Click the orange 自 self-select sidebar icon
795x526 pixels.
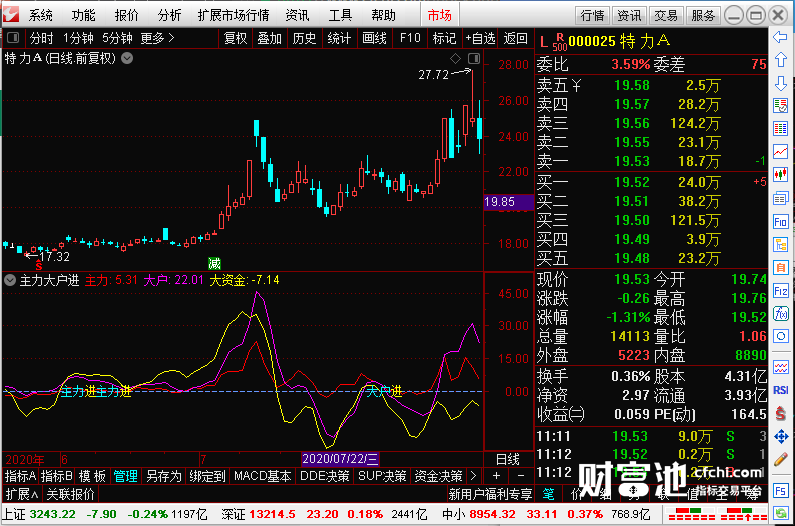click(x=780, y=267)
